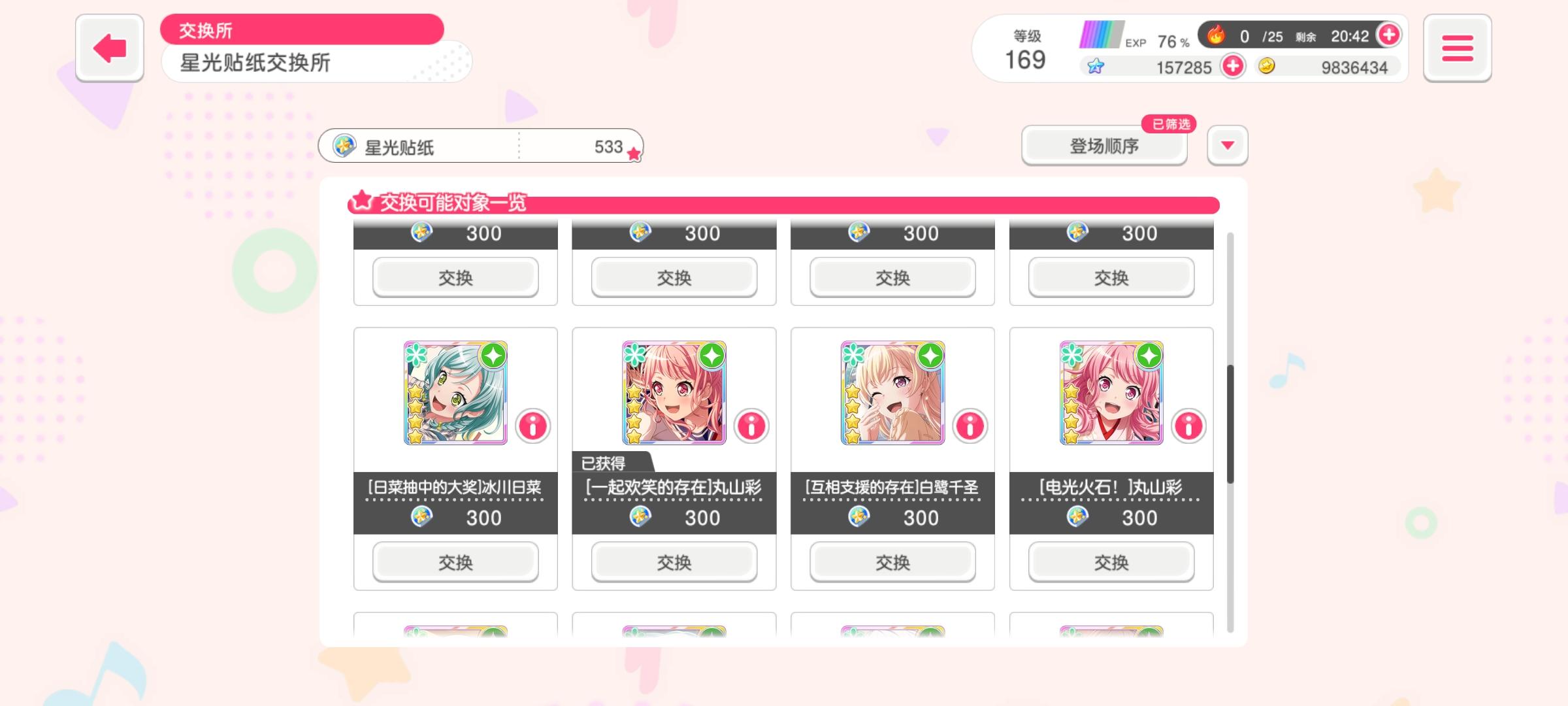The image size is (1568, 706).
Task: Click the list's vertical scrollbar handle
Action: [x=1230, y=424]
